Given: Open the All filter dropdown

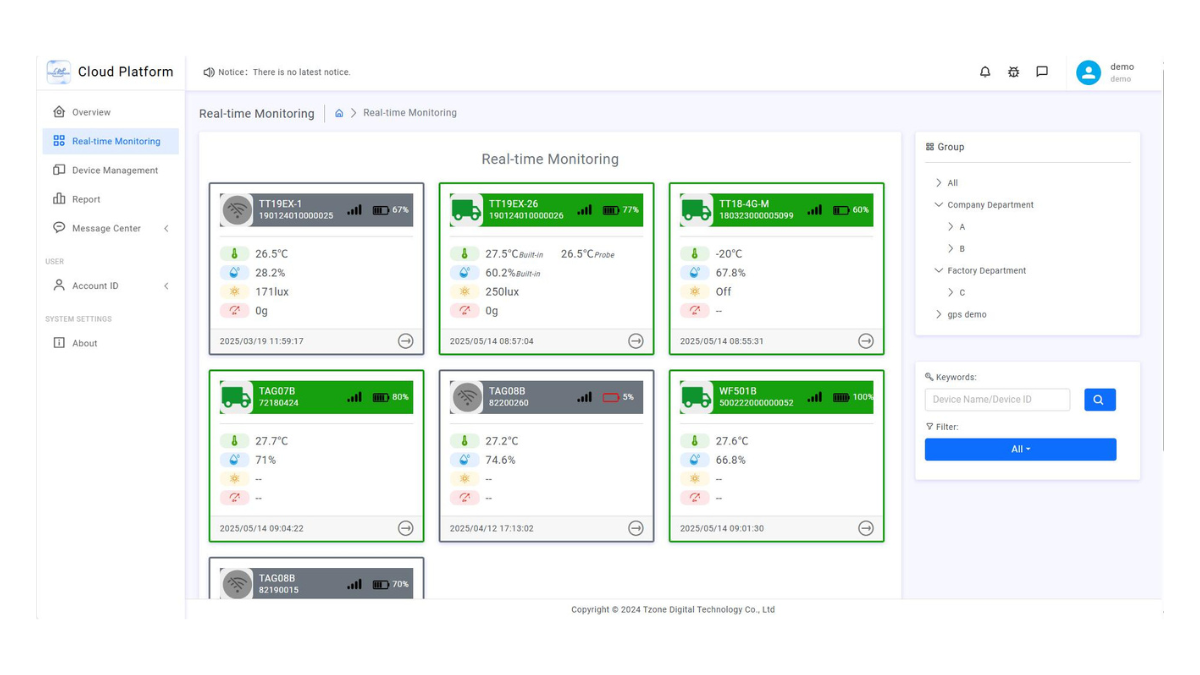Looking at the screenshot, I should [1020, 449].
